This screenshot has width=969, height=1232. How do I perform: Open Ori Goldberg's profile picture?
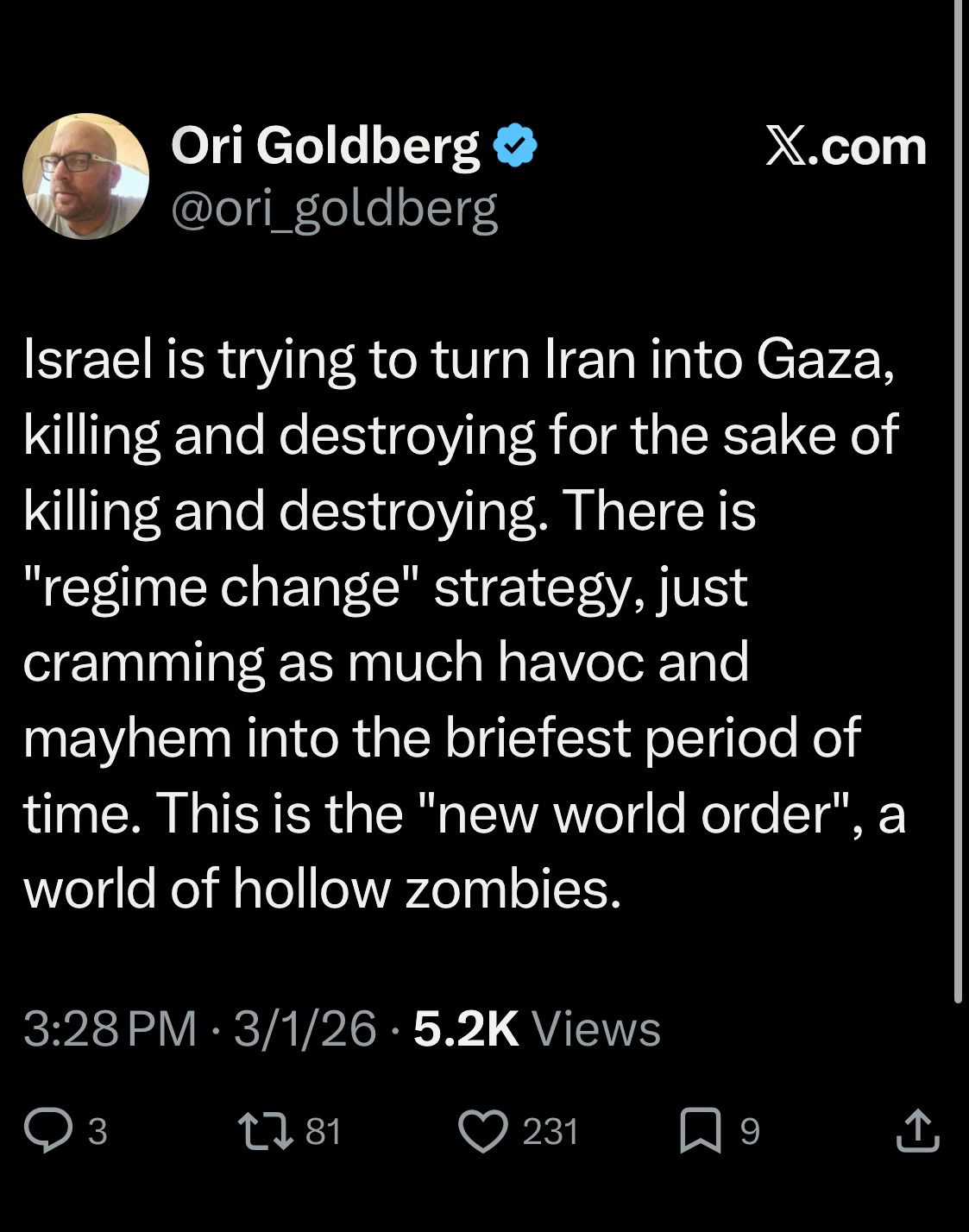pos(85,176)
